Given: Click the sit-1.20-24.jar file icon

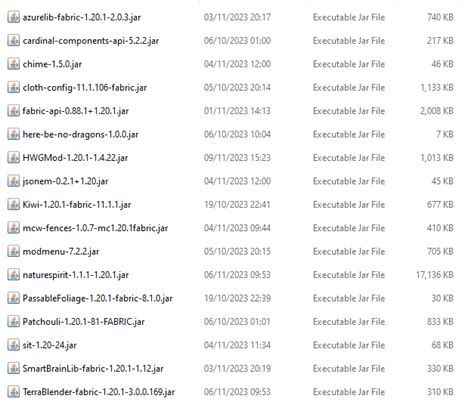Looking at the screenshot, I should tap(13, 345).
